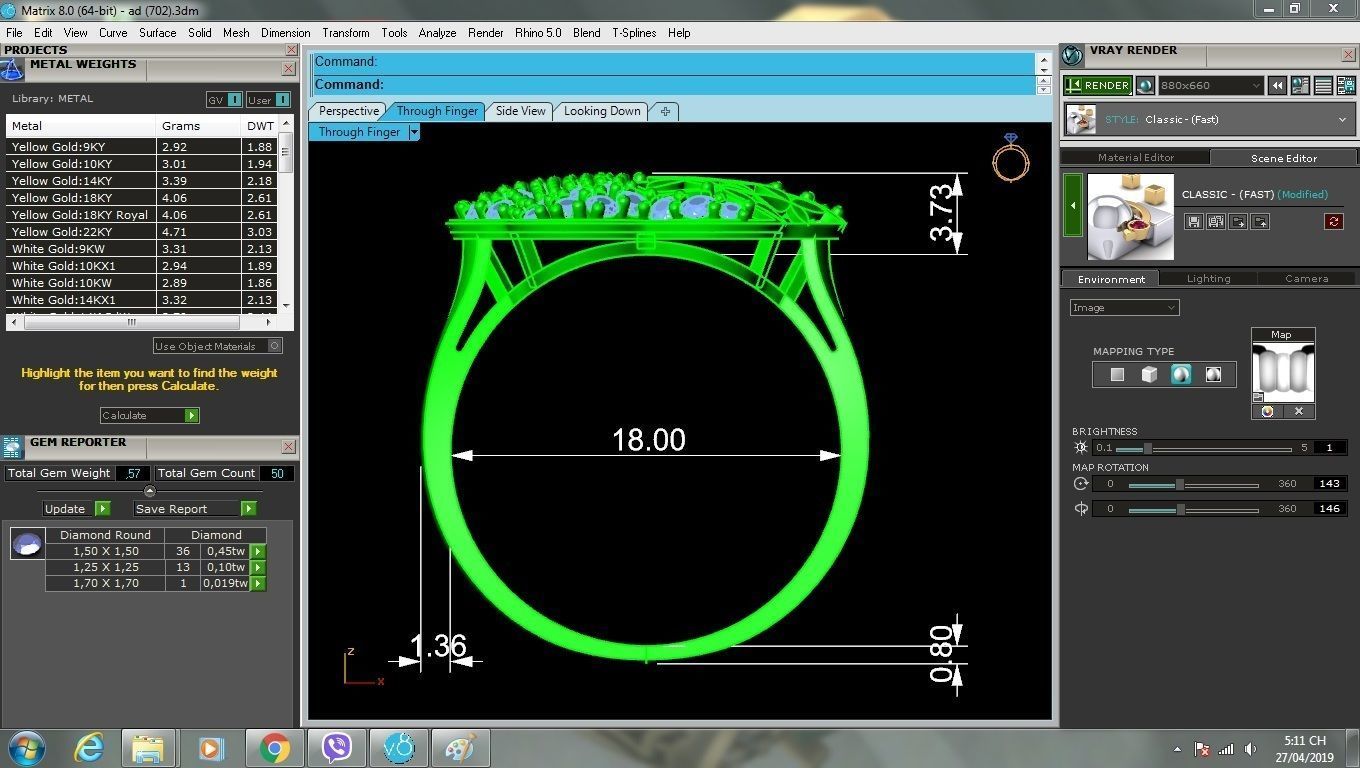Click the sphere preview icon beside RENDER

(x=1146, y=86)
